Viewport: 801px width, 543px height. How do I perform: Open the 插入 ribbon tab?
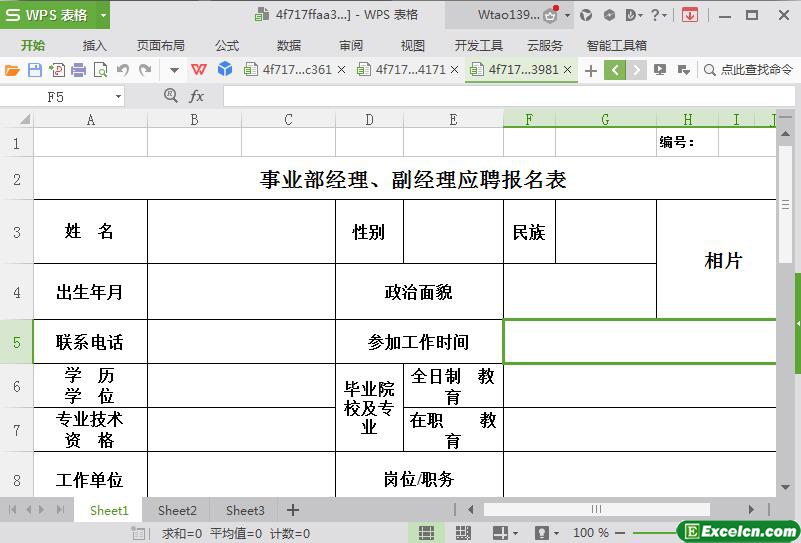[x=95, y=45]
